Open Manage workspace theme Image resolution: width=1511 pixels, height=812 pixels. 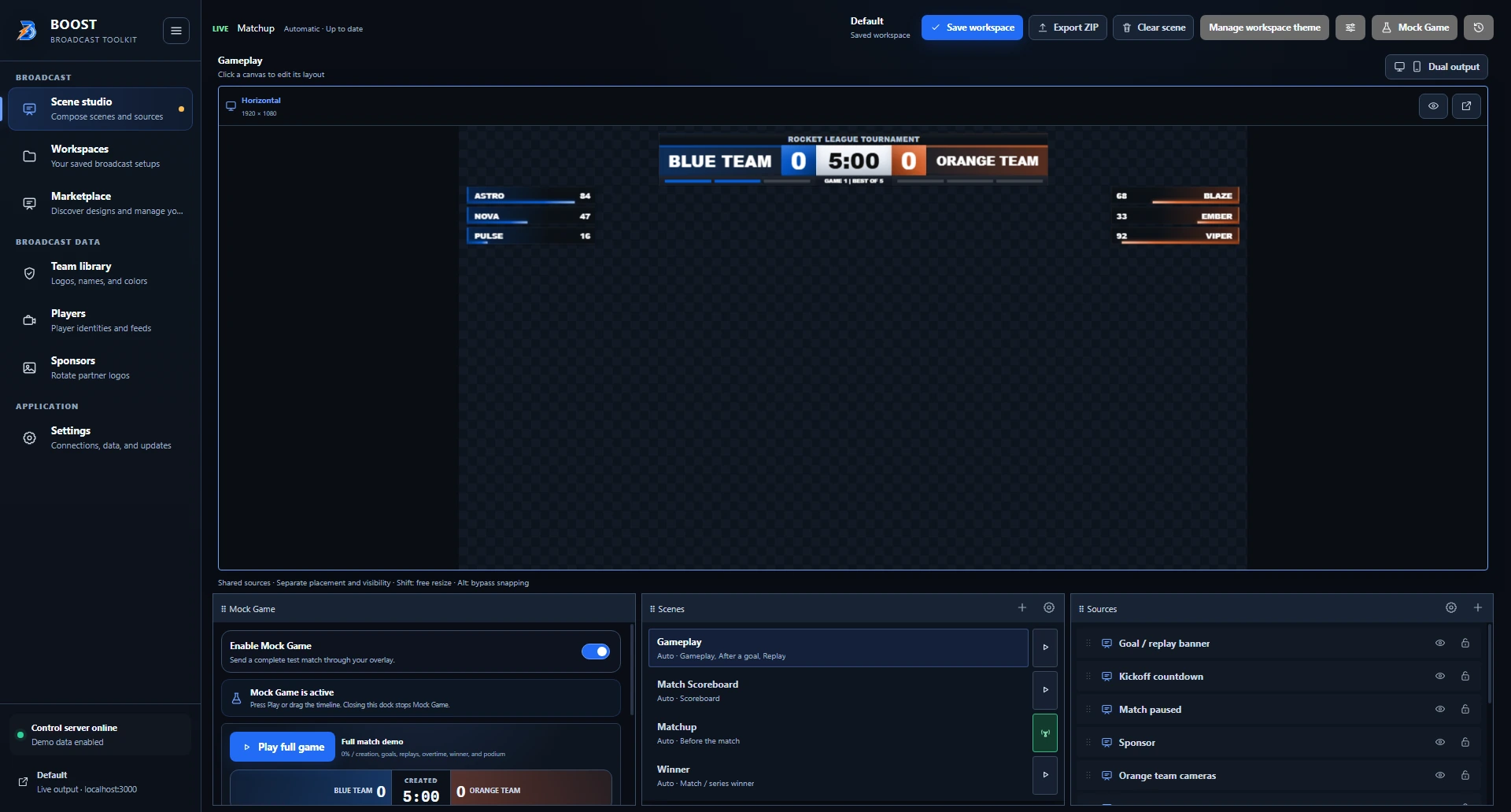click(x=1265, y=28)
